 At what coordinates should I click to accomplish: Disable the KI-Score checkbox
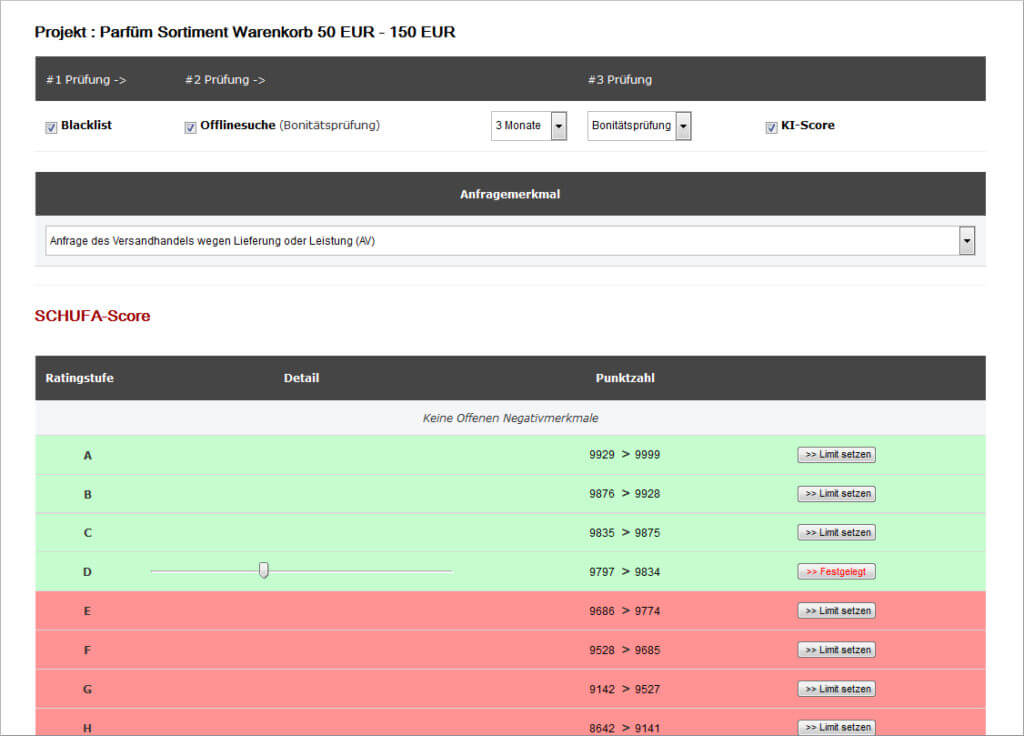pyautogui.click(x=771, y=128)
